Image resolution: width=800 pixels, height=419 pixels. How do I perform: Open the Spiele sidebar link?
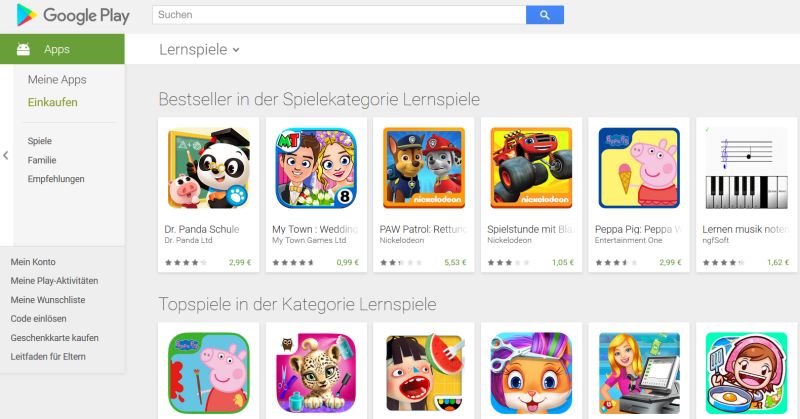click(40, 141)
